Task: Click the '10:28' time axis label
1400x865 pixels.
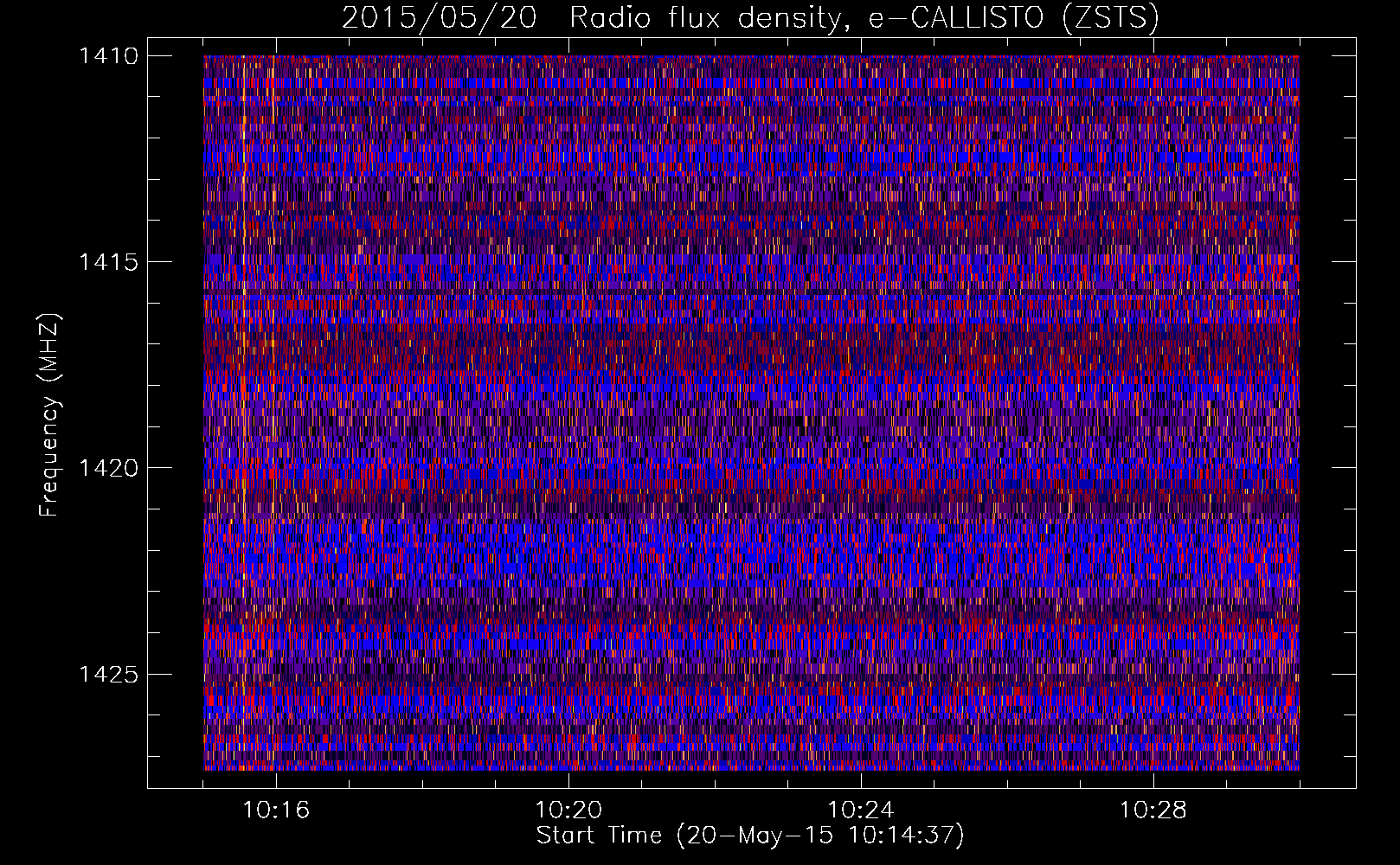Action: point(1153,811)
